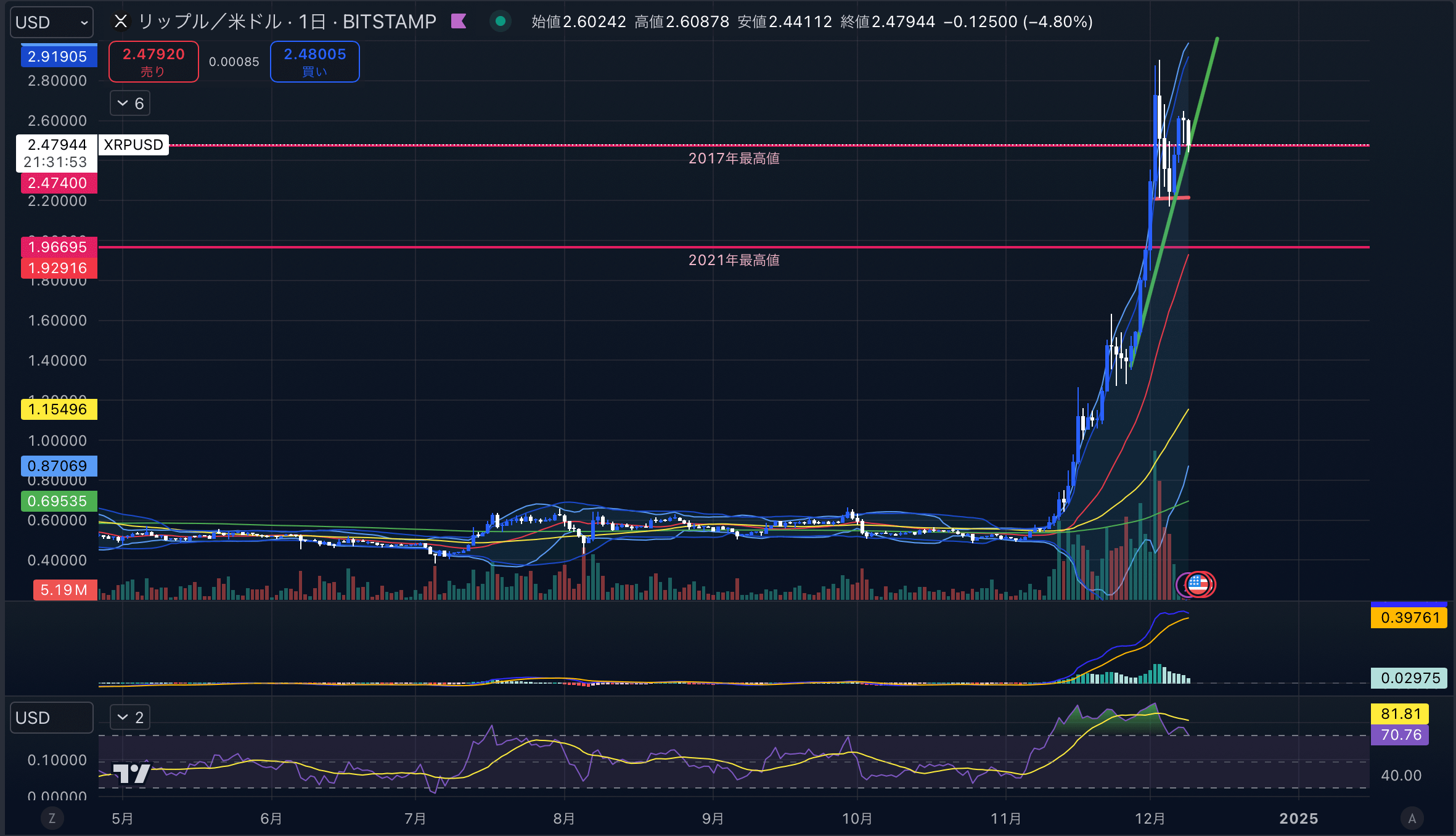Click the TradingView logo icon
This screenshot has height=836, width=1456.
131,773
